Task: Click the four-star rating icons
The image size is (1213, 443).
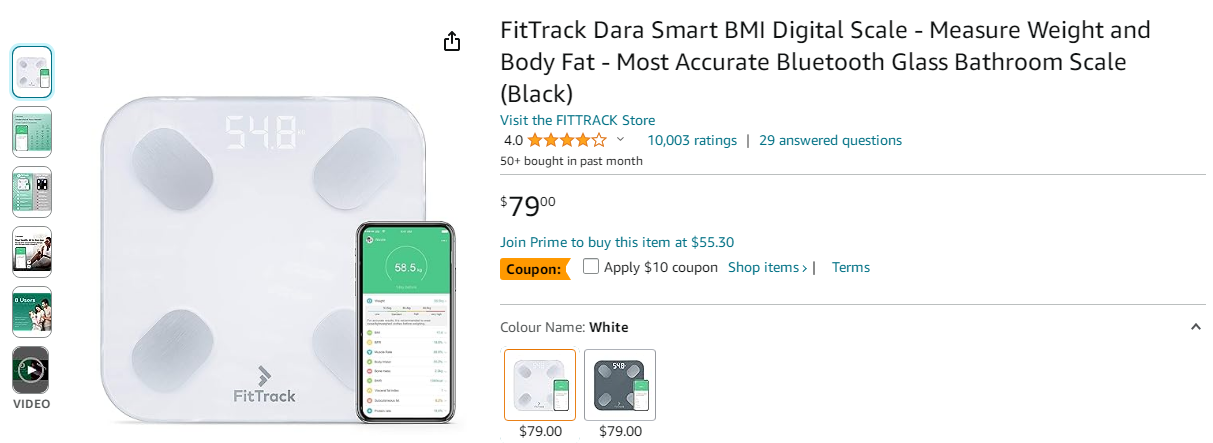Action: tap(566, 140)
